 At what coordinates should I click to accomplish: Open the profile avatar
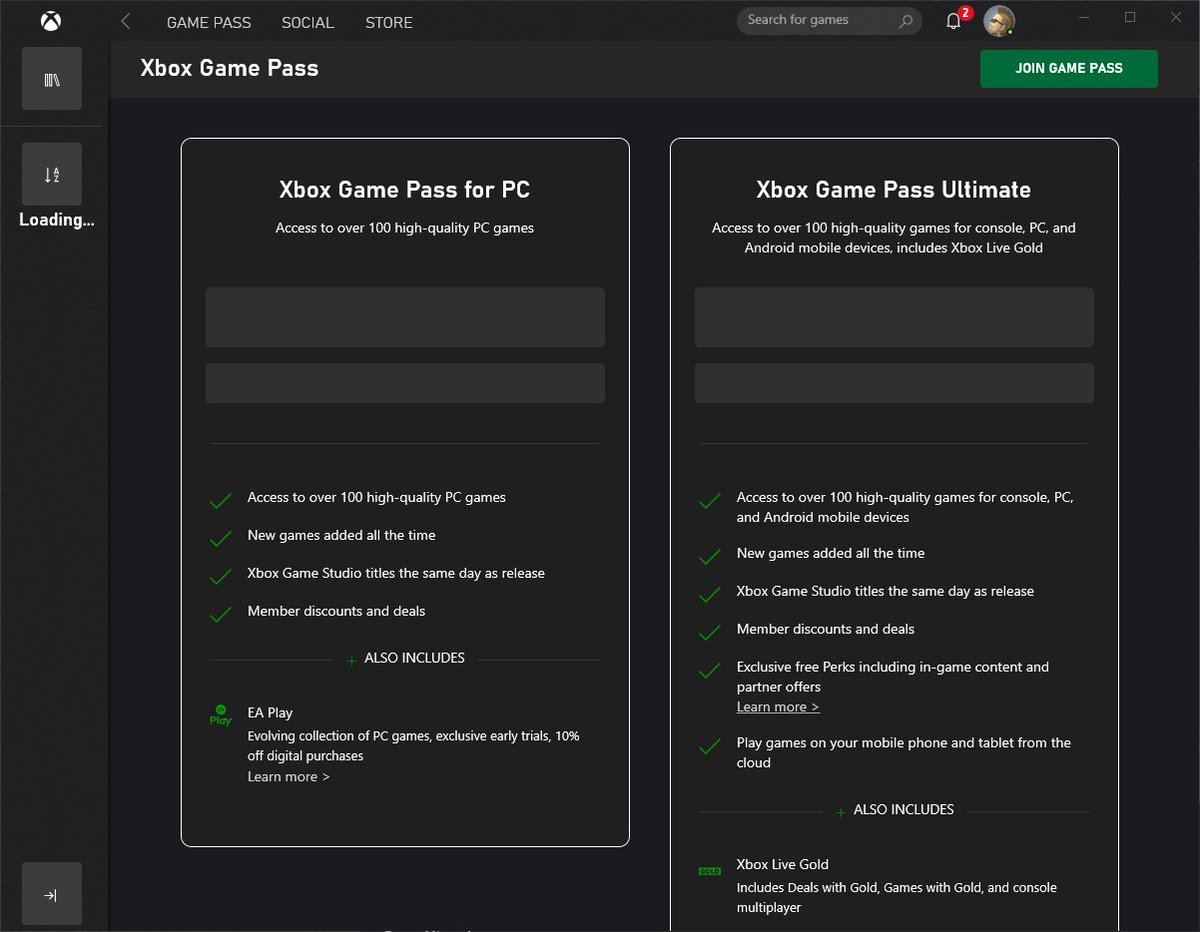(x=999, y=20)
